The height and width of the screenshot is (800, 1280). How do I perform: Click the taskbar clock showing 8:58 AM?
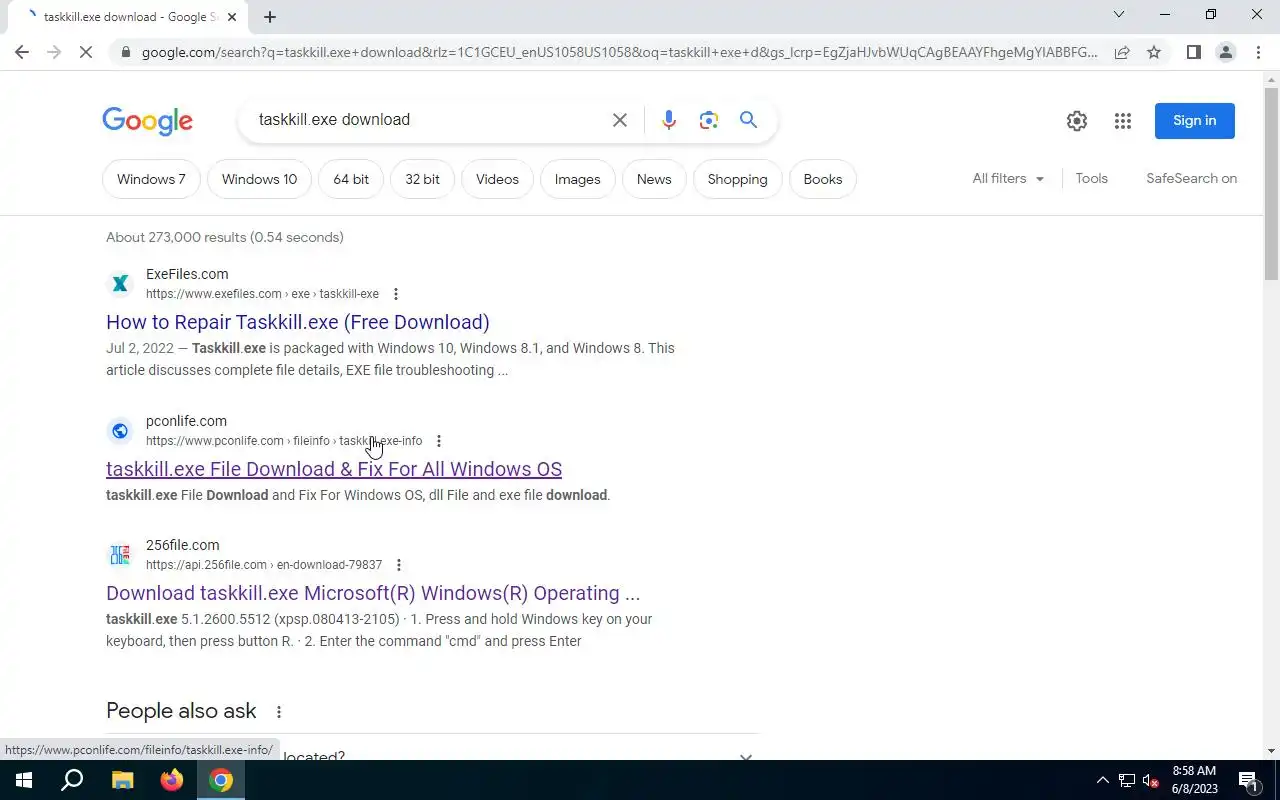point(1195,780)
